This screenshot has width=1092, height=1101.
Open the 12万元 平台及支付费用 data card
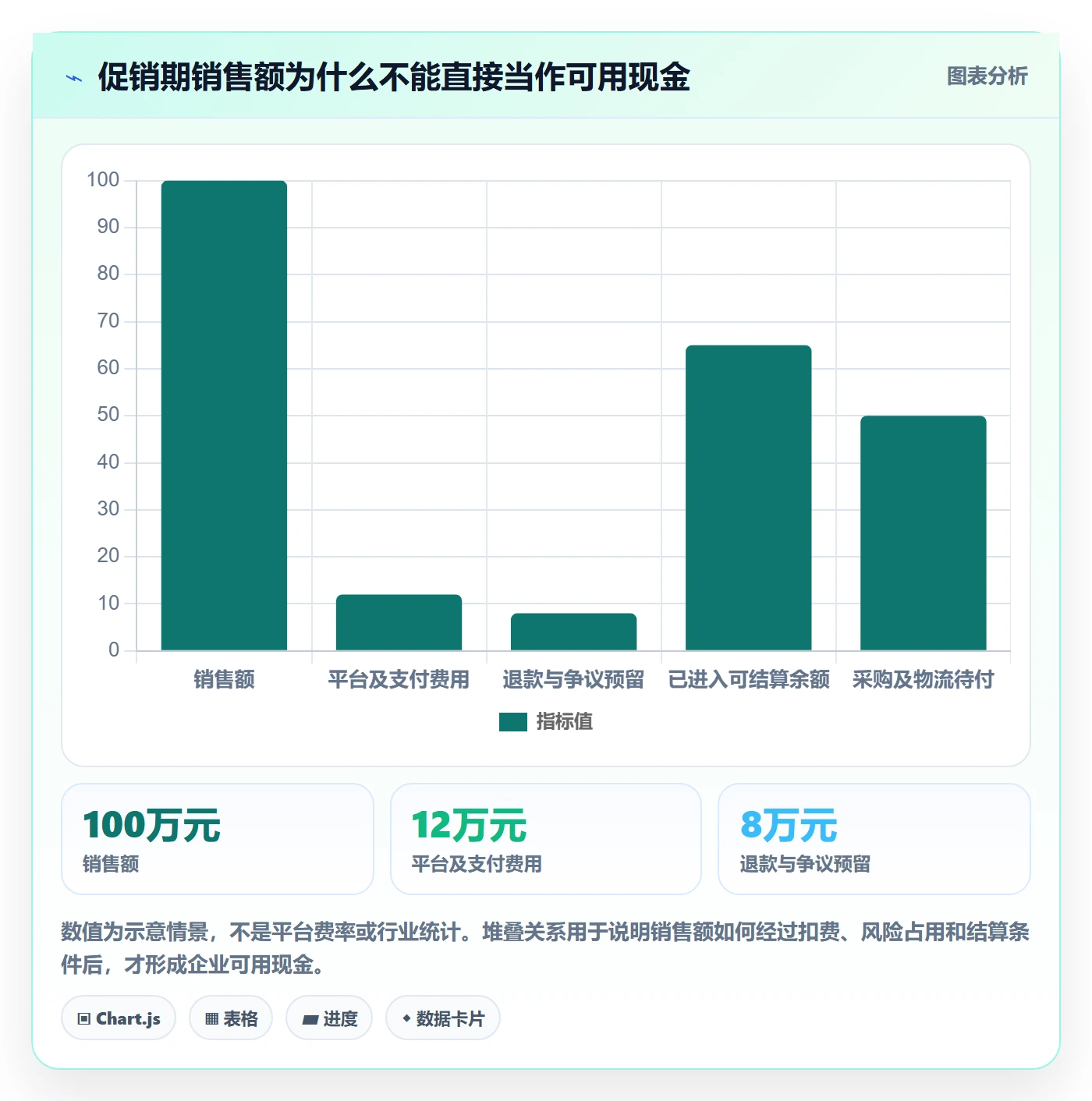tap(546, 839)
